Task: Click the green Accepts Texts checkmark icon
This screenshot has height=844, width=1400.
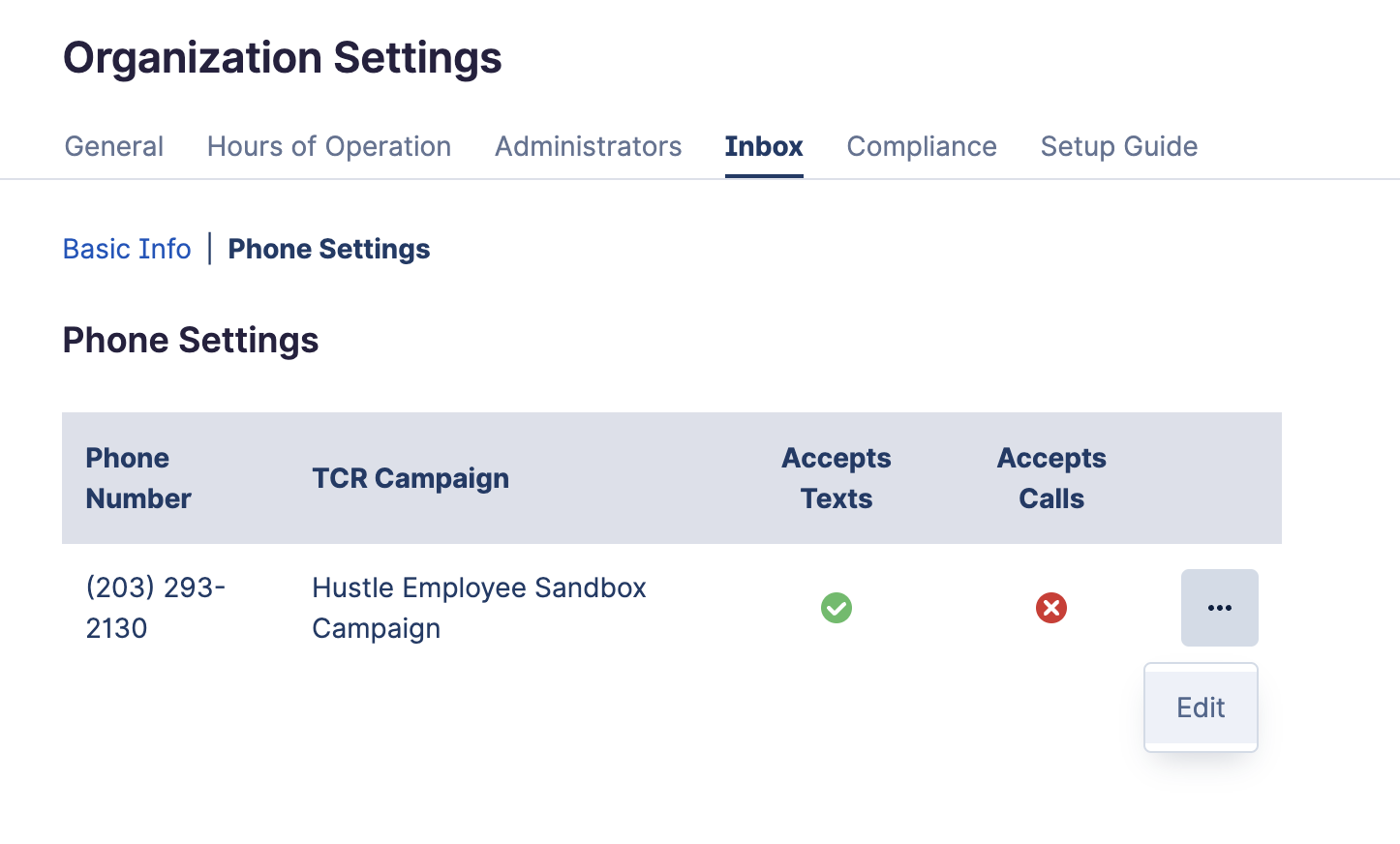Action: pos(837,608)
